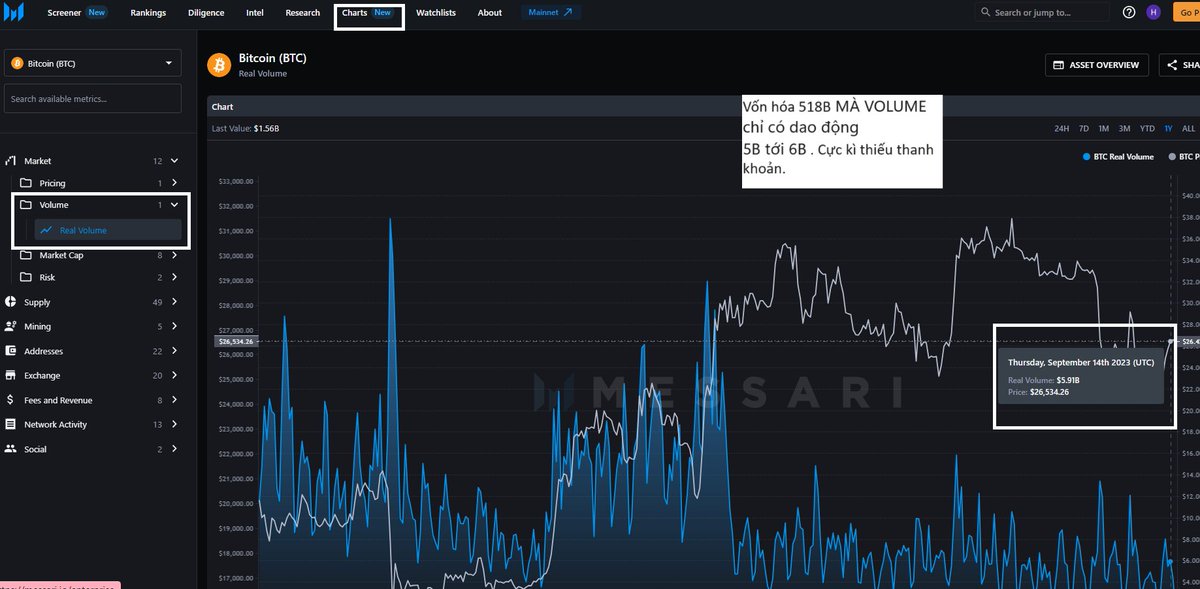This screenshot has height=589, width=1200.
Task: Click the Market category icon
Action: pos(11,161)
